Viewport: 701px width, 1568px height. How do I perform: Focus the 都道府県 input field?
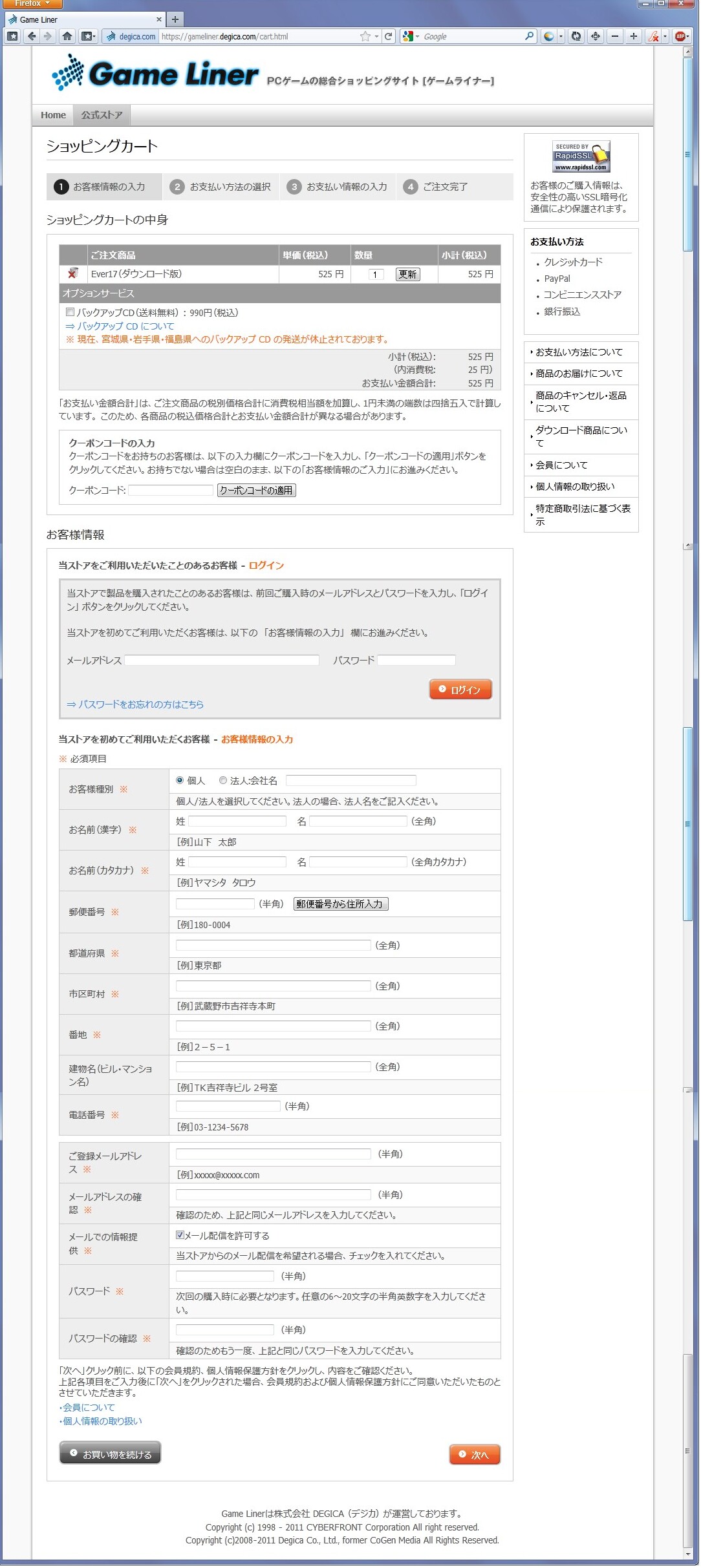coord(274,945)
